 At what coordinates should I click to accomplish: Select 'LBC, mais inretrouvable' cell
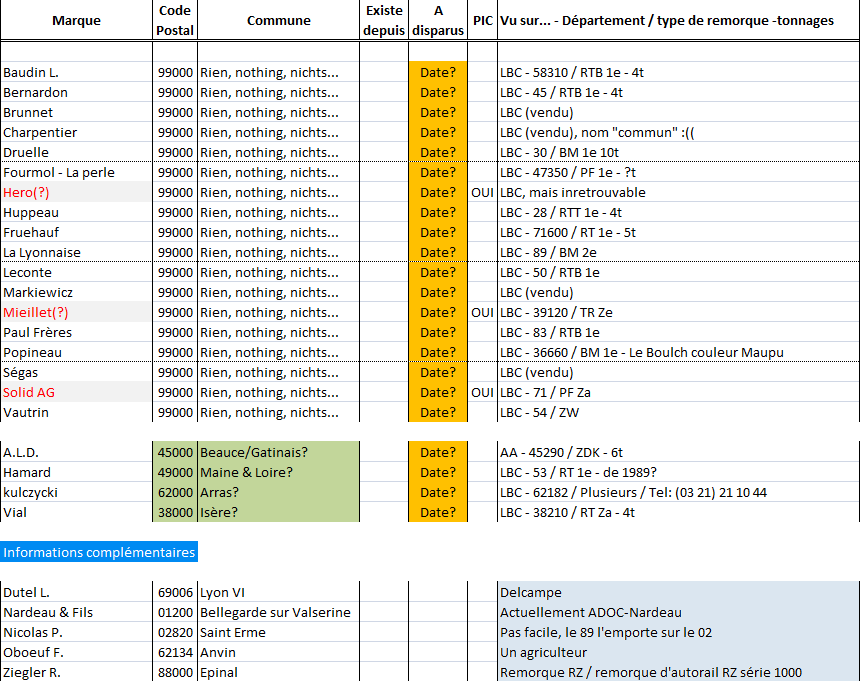pyautogui.click(x=678, y=192)
